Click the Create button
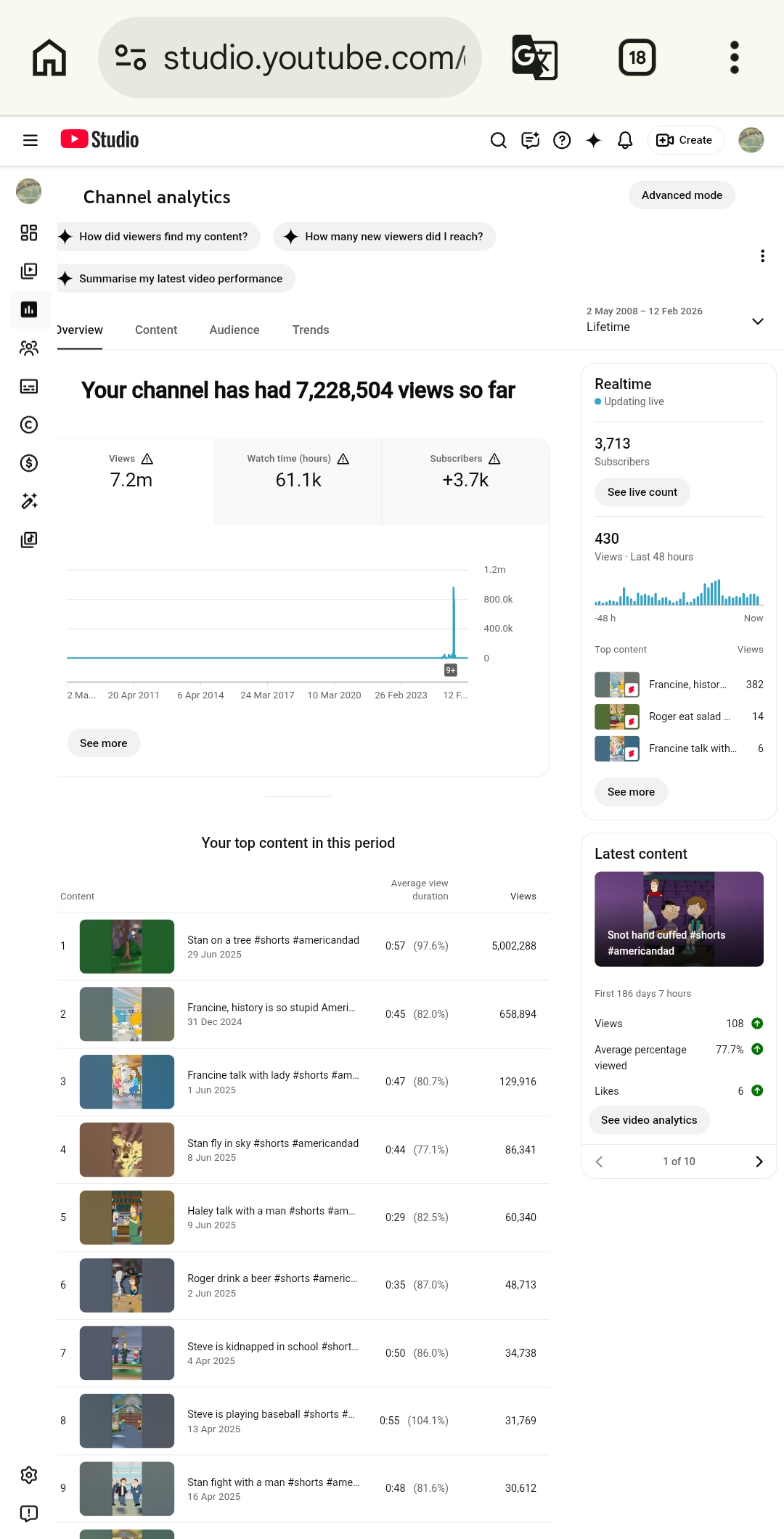784x1539 pixels. [685, 140]
